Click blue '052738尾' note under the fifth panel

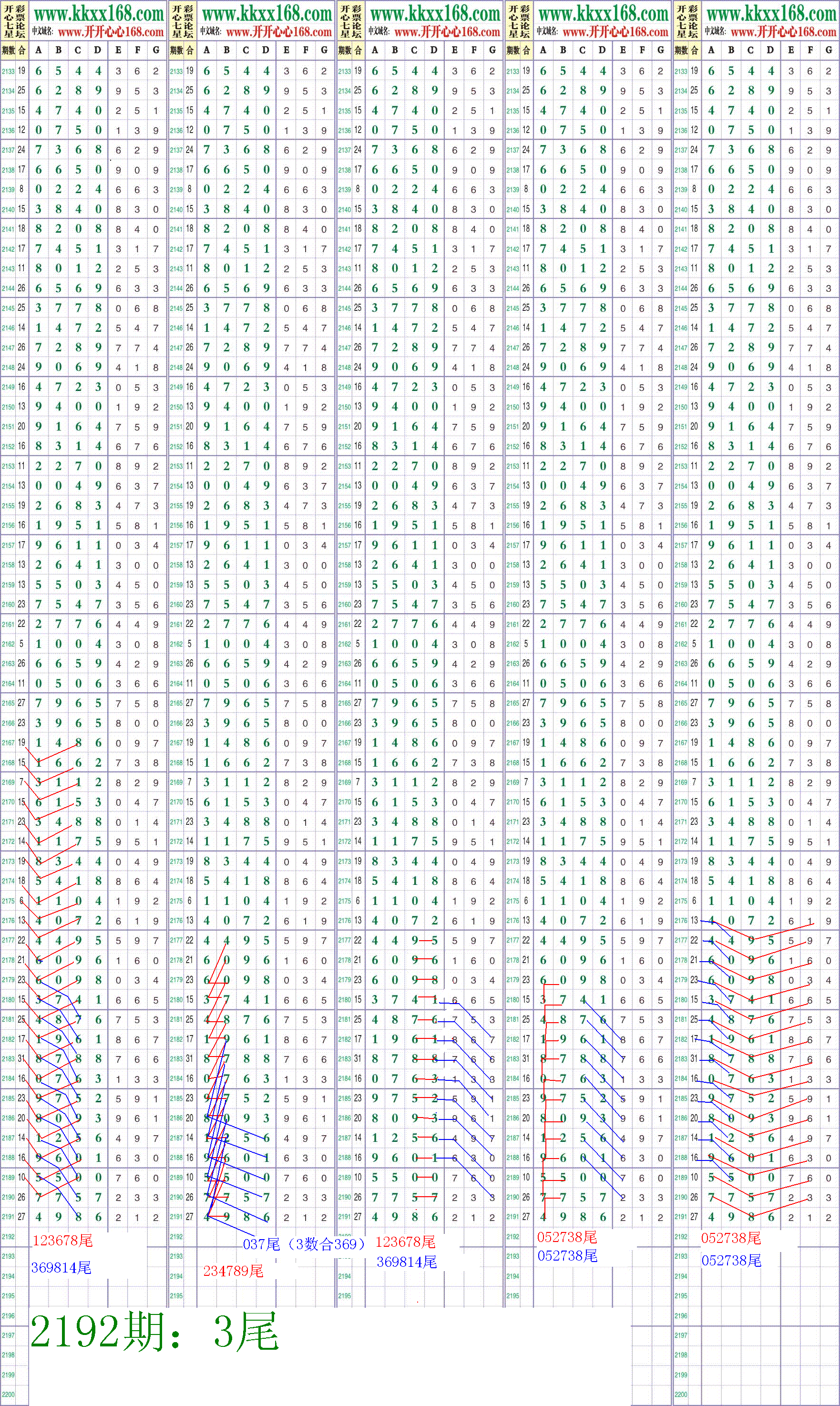click(x=731, y=1260)
